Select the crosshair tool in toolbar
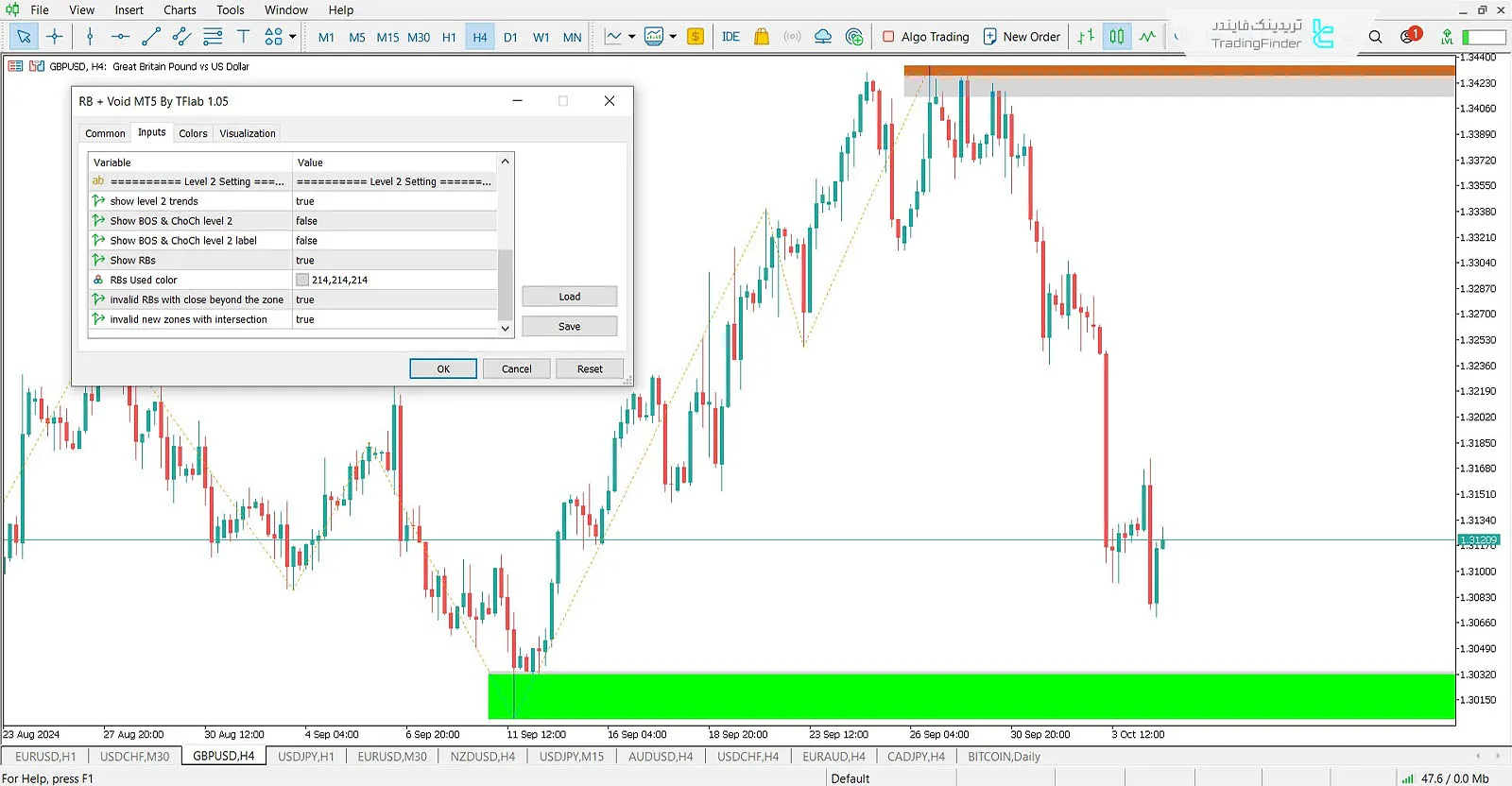 pyautogui.click(x=55, y=37)
